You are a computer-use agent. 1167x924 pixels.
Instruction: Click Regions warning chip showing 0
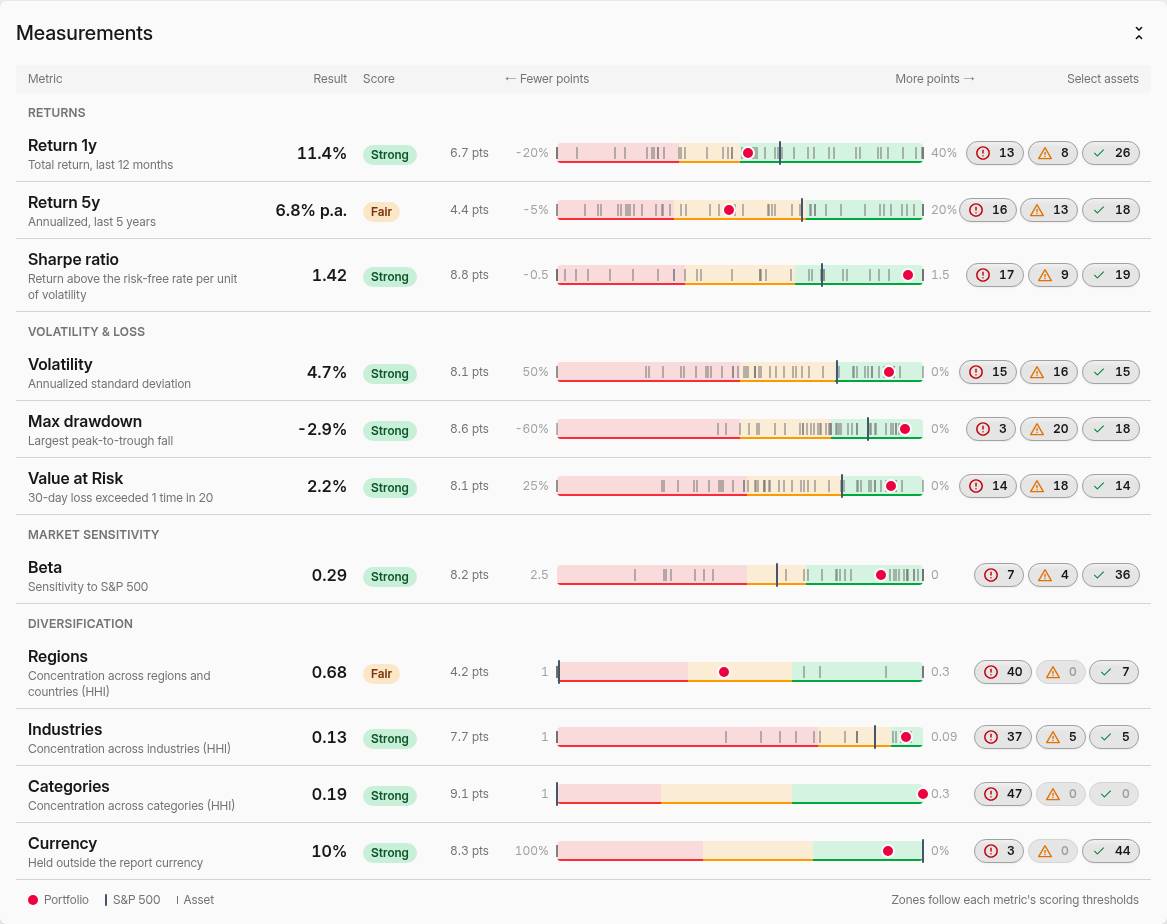click(1060, 672)
